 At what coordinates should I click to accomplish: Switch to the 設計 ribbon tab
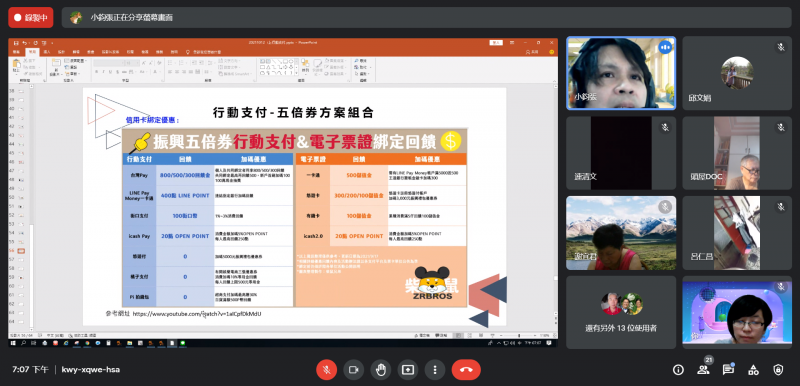pos(61,52)
